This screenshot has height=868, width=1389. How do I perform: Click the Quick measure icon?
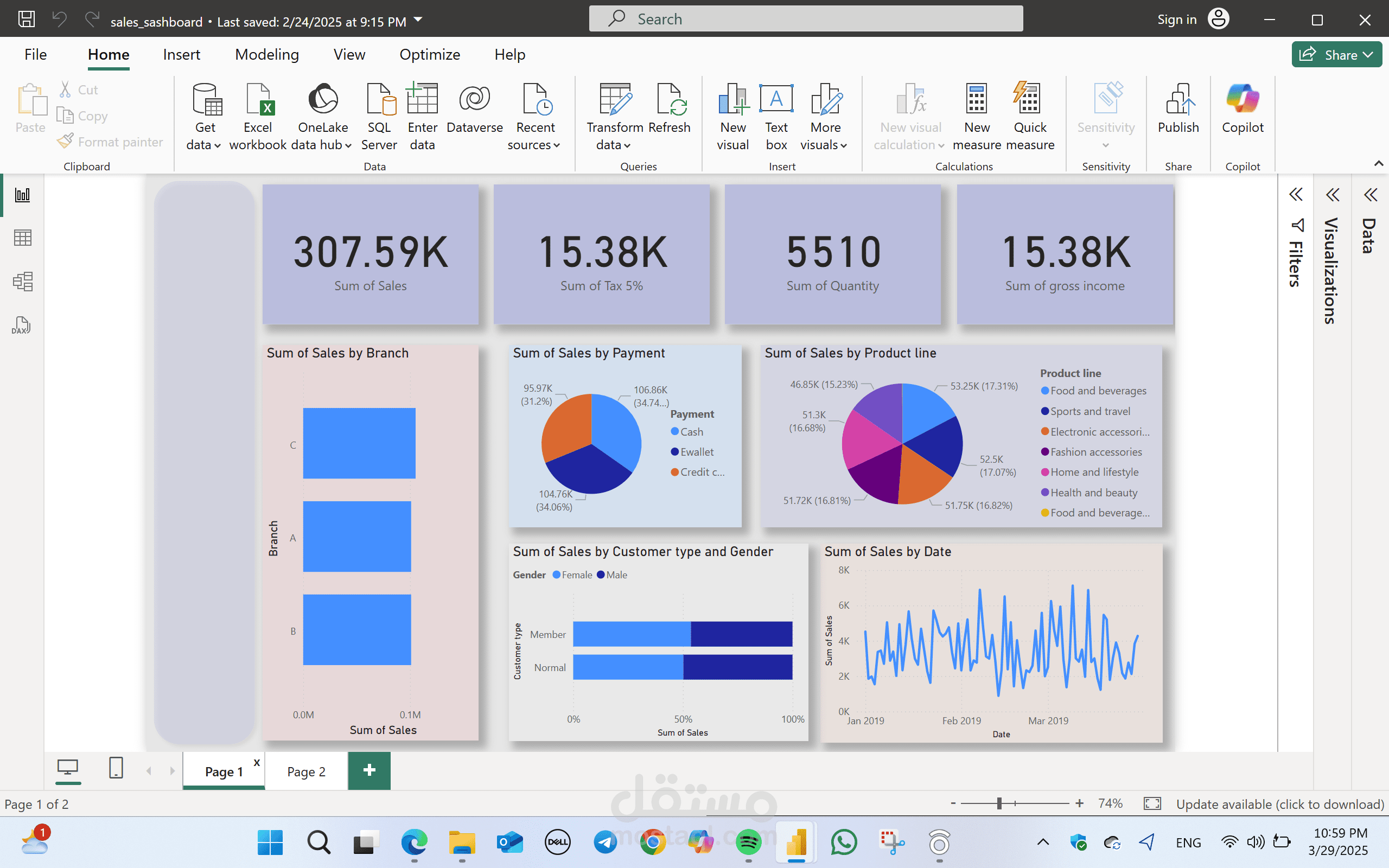pyautogui.click(x=1030, y=100)
